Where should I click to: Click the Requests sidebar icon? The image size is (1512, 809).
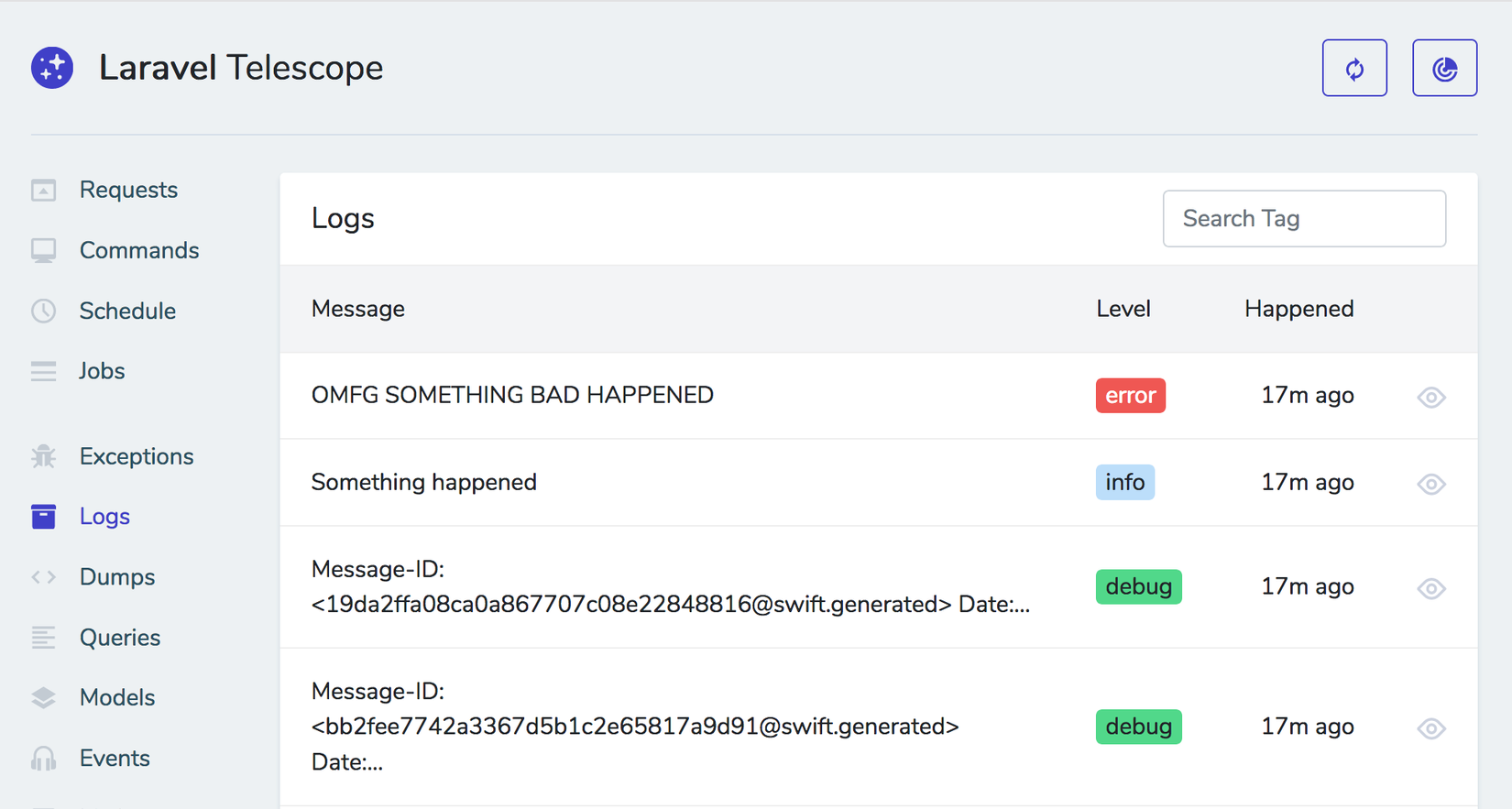coord(43,190)
